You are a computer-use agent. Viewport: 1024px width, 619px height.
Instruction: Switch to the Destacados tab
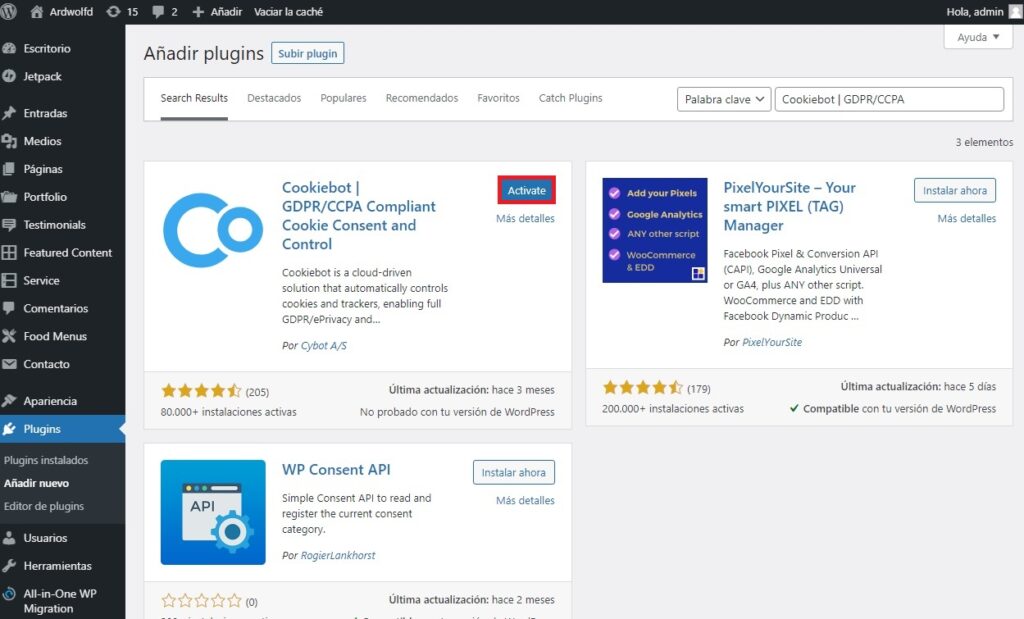tap(274, 98)
